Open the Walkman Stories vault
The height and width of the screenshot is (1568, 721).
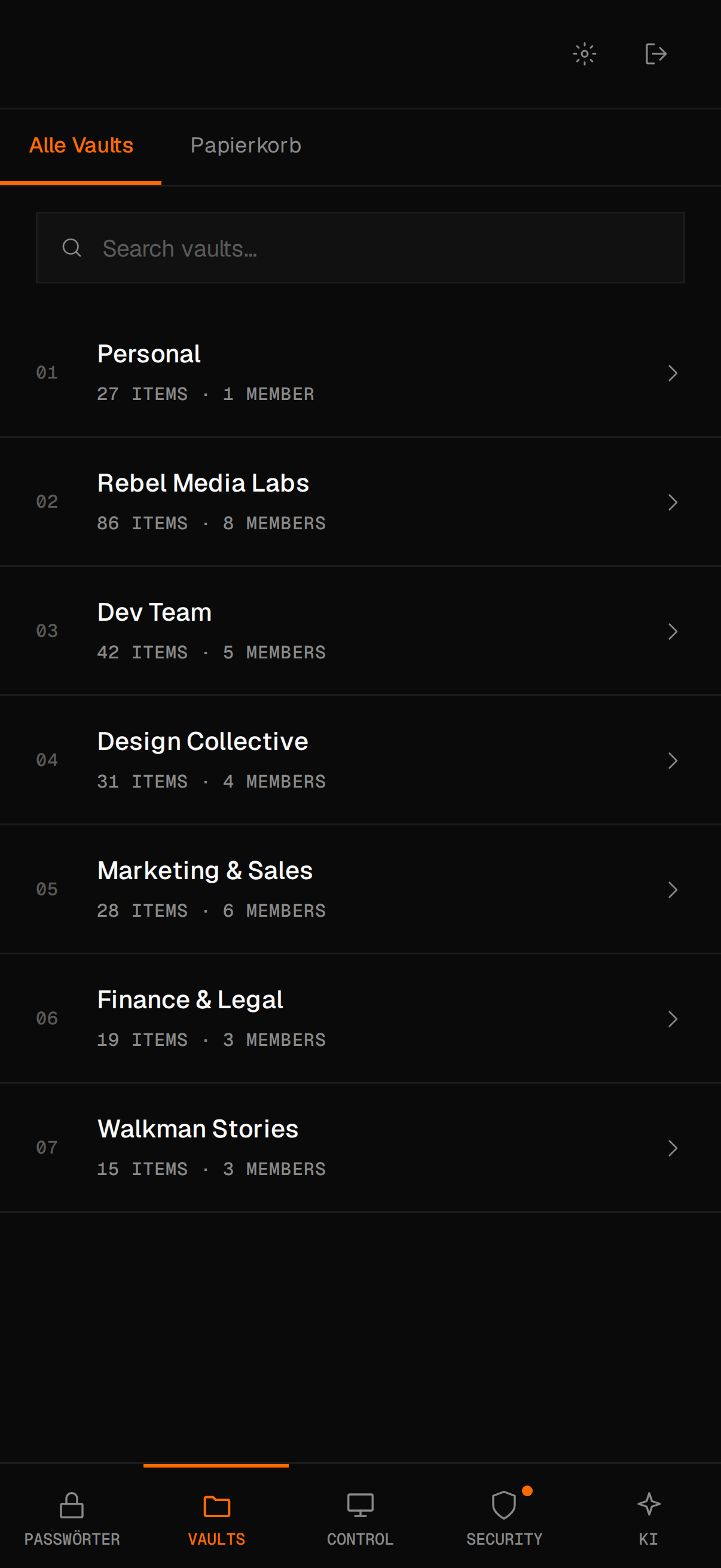point(360,1148)
